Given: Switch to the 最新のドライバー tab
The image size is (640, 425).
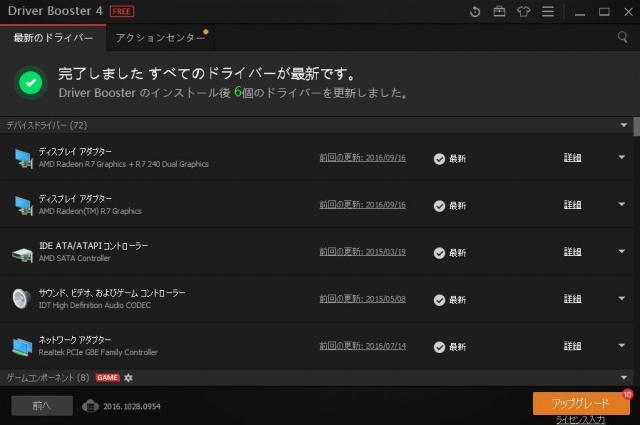Looking at the screenshot, I should tap(53, 38).
